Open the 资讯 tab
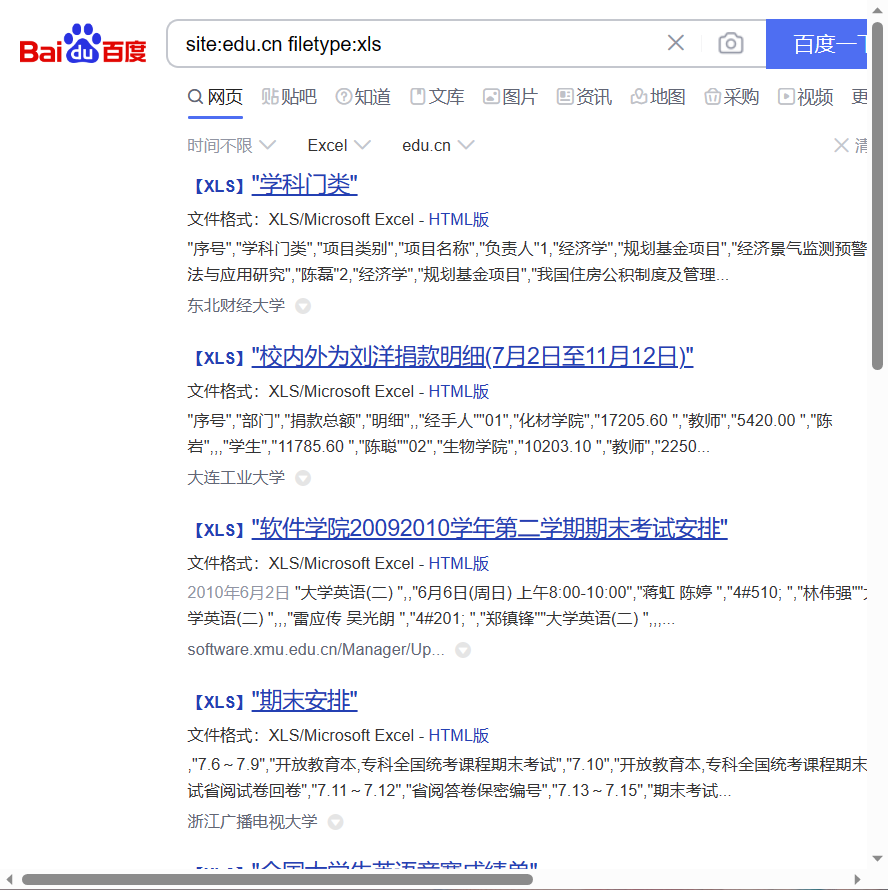Viewport: 888px width, 890px height. 584,97
